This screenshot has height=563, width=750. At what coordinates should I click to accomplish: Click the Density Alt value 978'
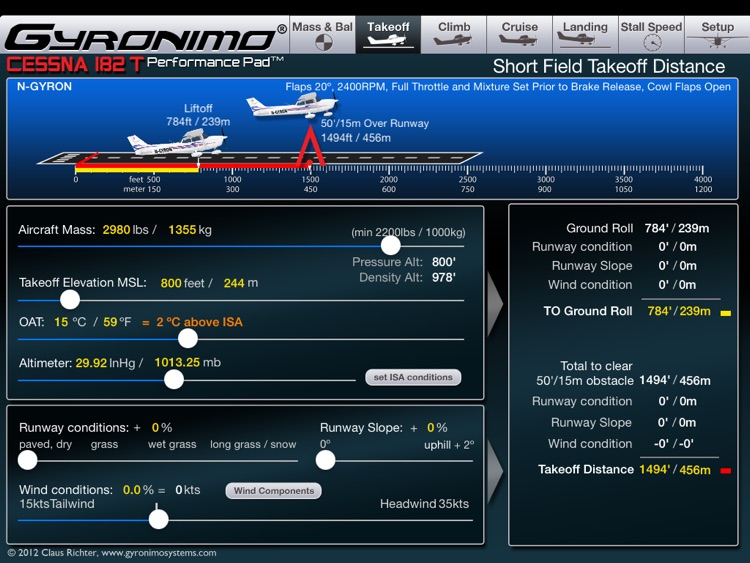coord(443,277)
